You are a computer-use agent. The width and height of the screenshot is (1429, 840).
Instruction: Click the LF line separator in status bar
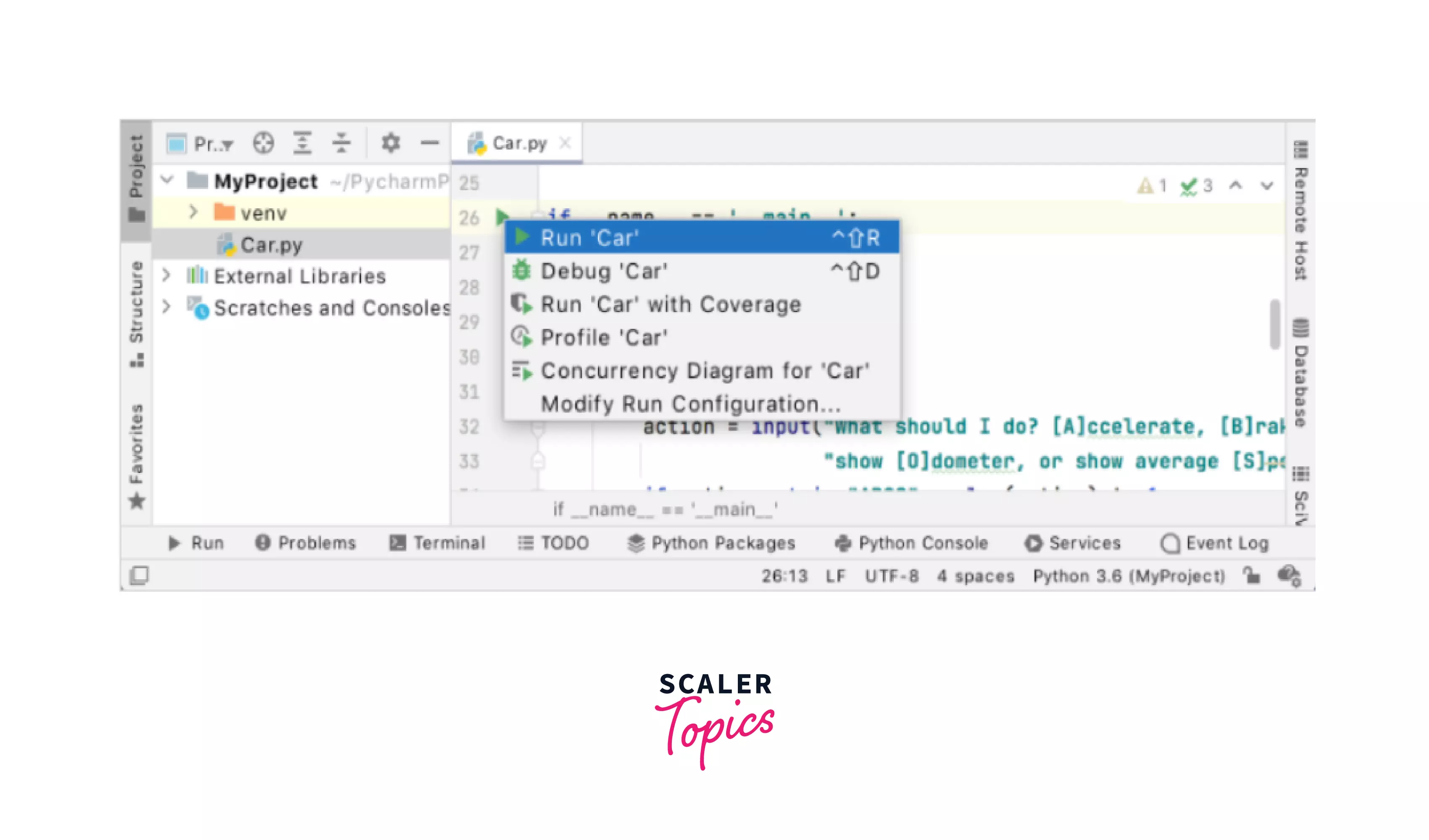835,576
